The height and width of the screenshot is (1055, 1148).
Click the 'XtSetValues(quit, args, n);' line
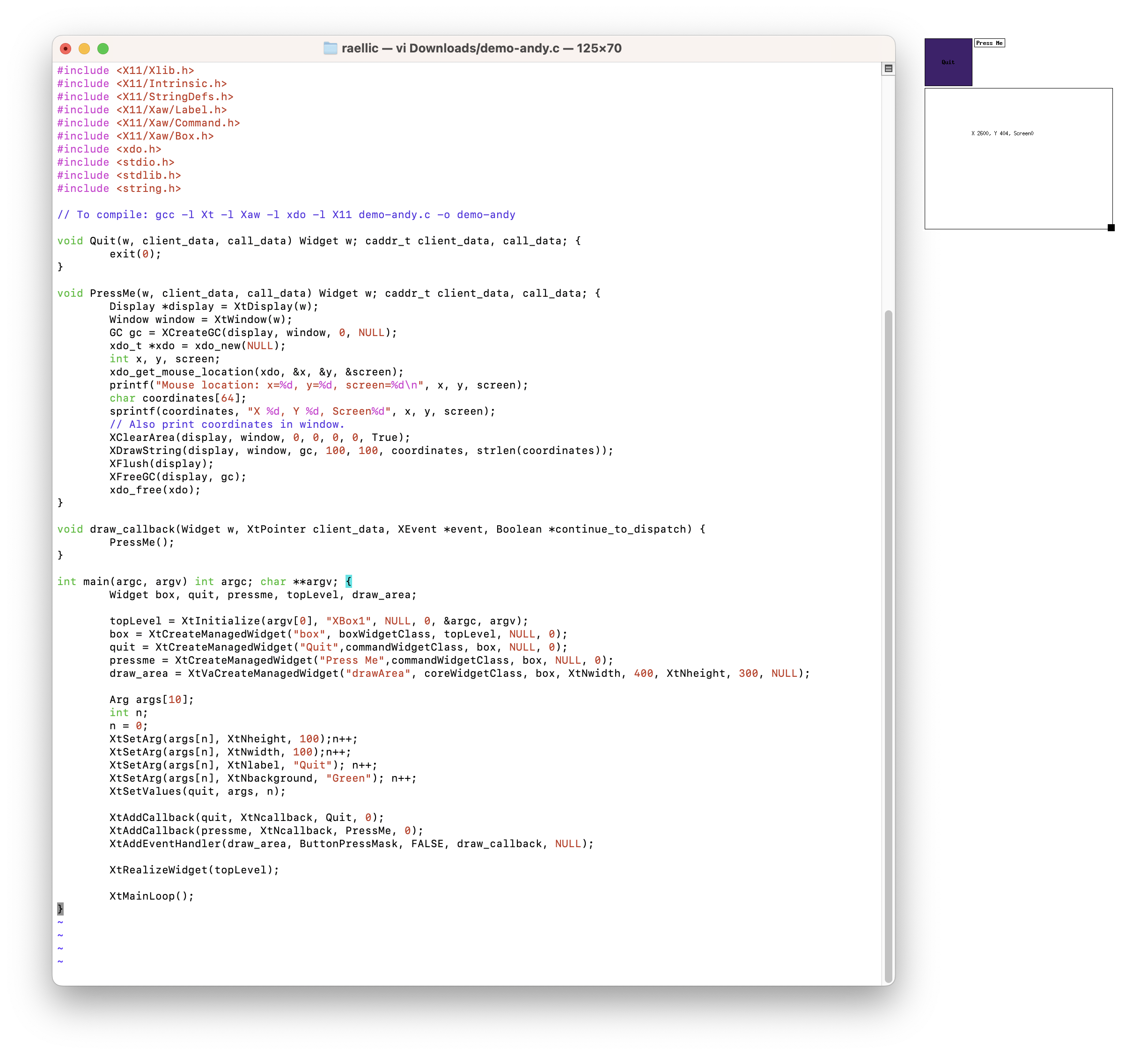[198, 792]
